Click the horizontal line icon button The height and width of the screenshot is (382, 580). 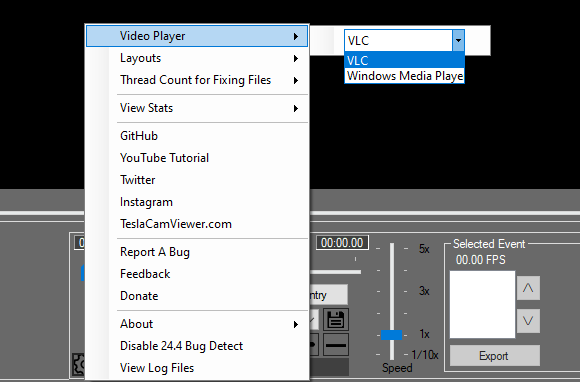336,345
